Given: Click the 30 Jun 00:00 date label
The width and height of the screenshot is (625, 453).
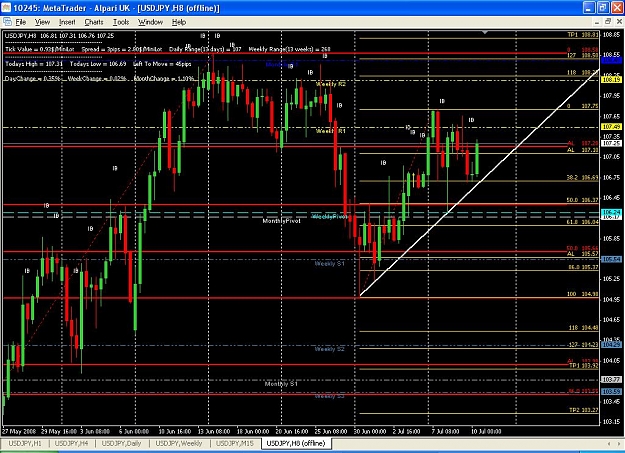Looking at the screenshot, I should 369,431.
